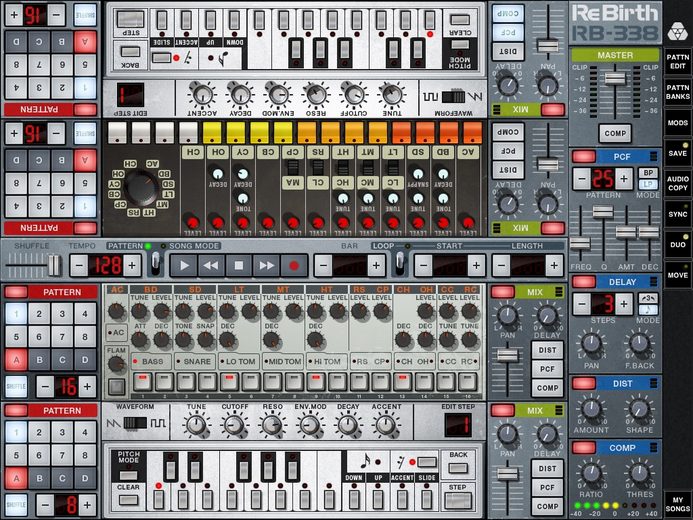Adjust the MASTER volume fader
Viewport: 693px width, 520px height.
(x=615, y=79)
